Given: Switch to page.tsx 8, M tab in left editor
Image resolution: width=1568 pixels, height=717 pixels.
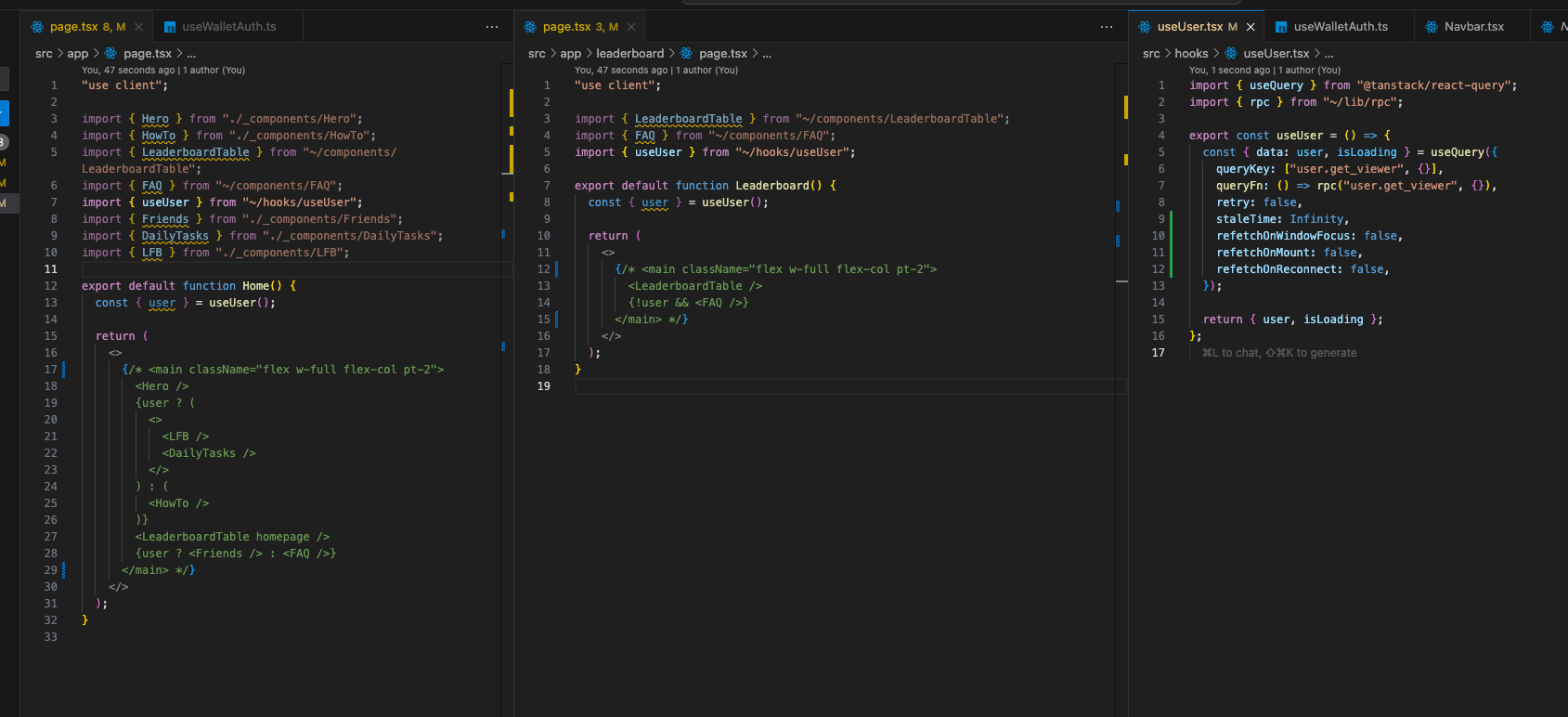Looking at the screenshot, I should 87,27.
